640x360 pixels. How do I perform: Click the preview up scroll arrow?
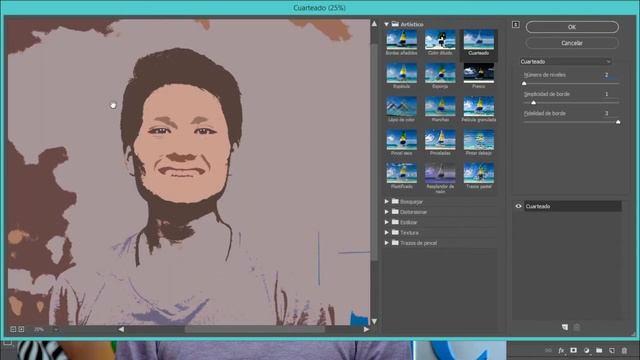point(374,24)
